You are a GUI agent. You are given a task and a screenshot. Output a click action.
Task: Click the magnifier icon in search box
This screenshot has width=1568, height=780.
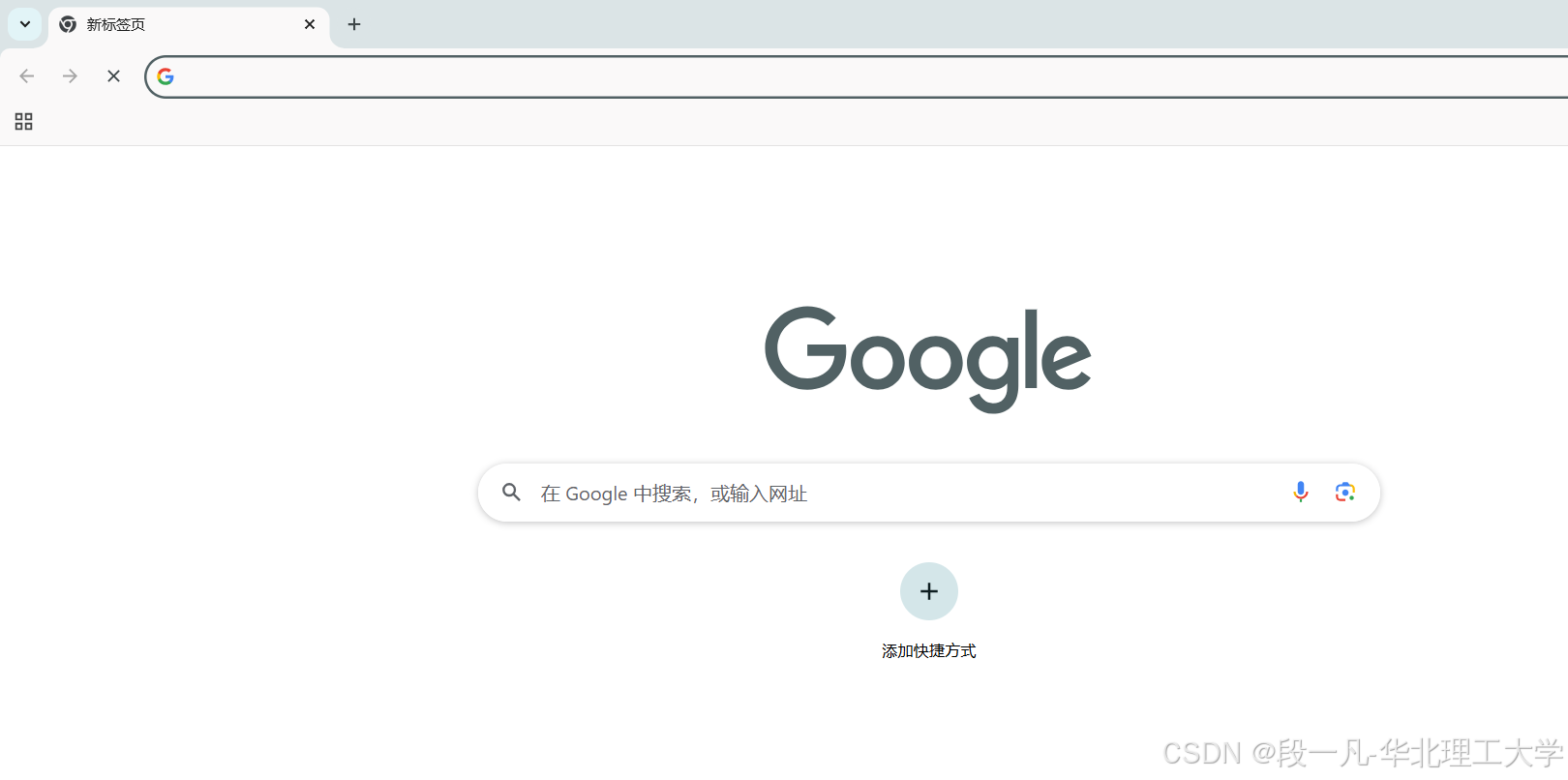(512, 493)
